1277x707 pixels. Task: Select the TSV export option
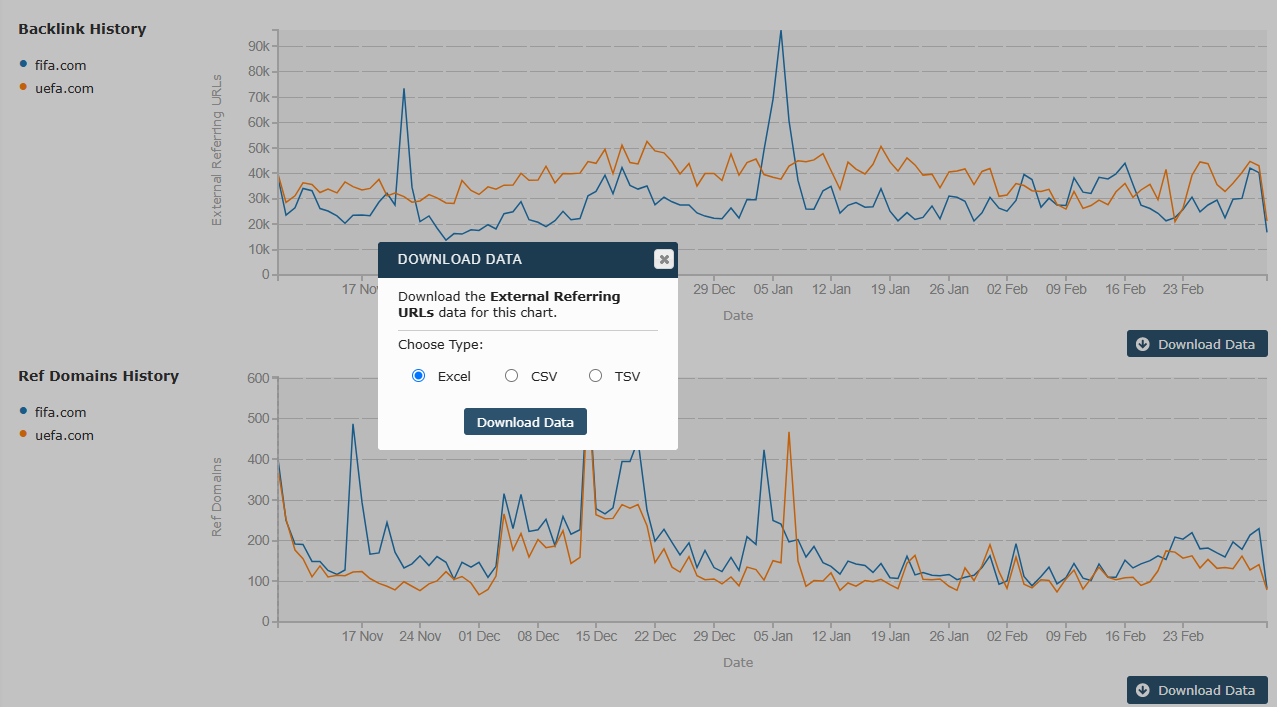pos(595,375)
